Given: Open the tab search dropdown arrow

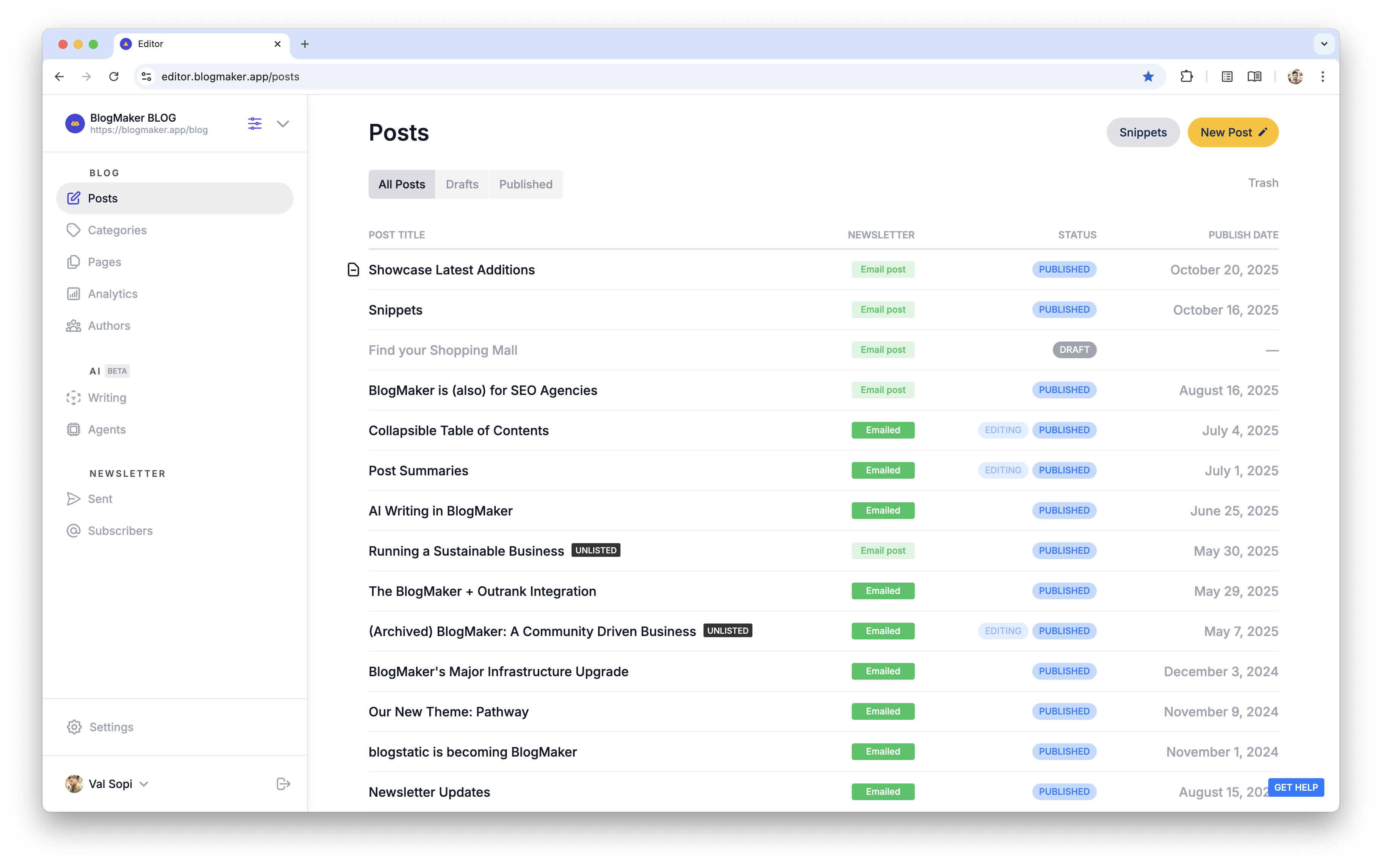Looking at the screenshot, I should (1324, 44).
